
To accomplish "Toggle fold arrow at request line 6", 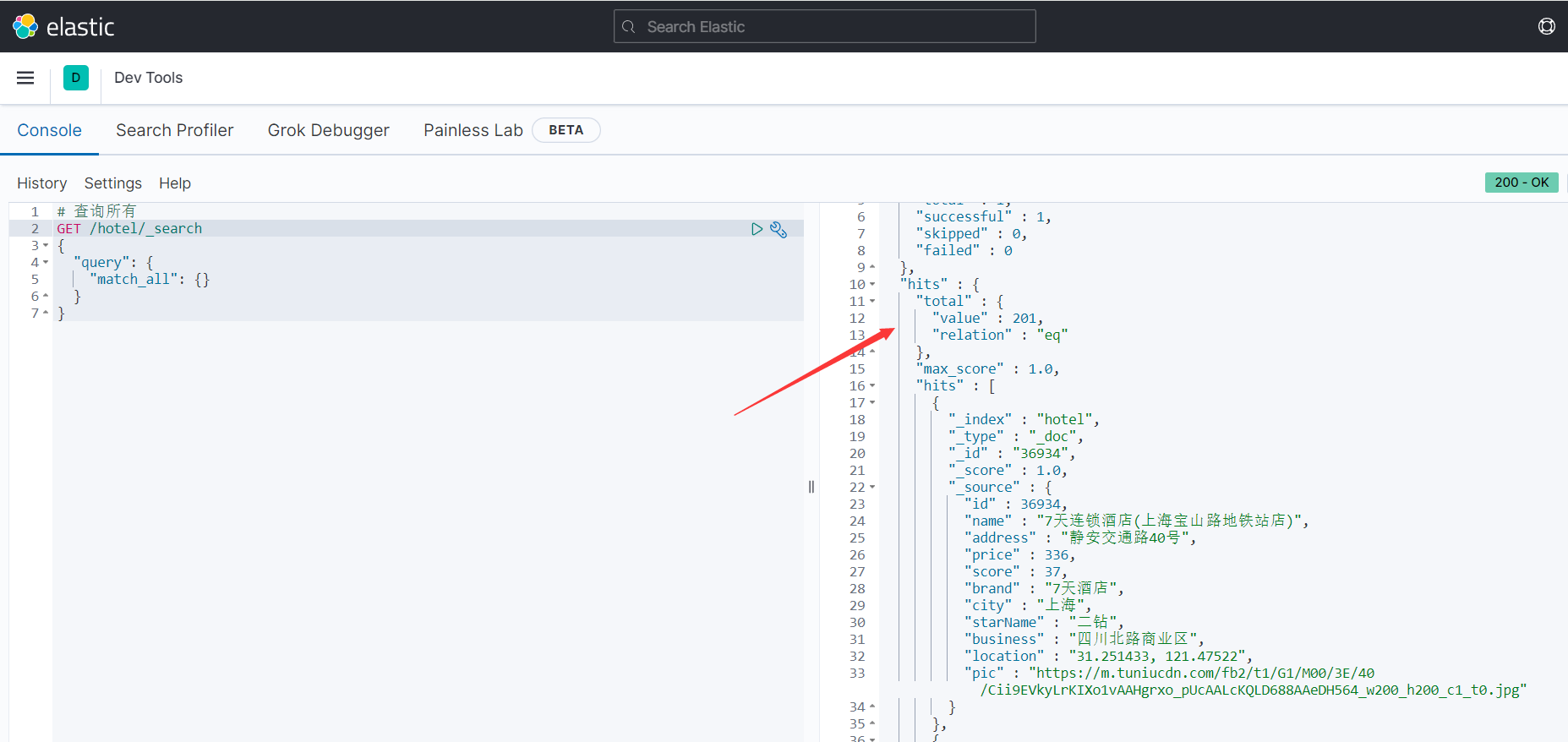I will point(46,297).
